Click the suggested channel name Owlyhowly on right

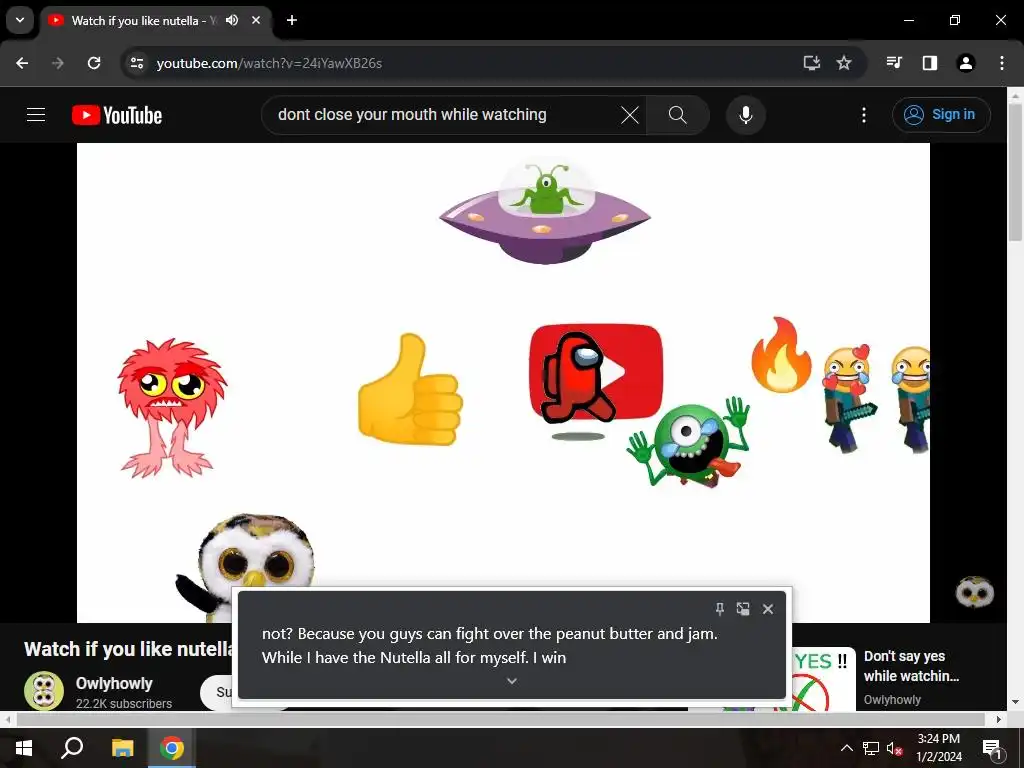coord(892,699)
